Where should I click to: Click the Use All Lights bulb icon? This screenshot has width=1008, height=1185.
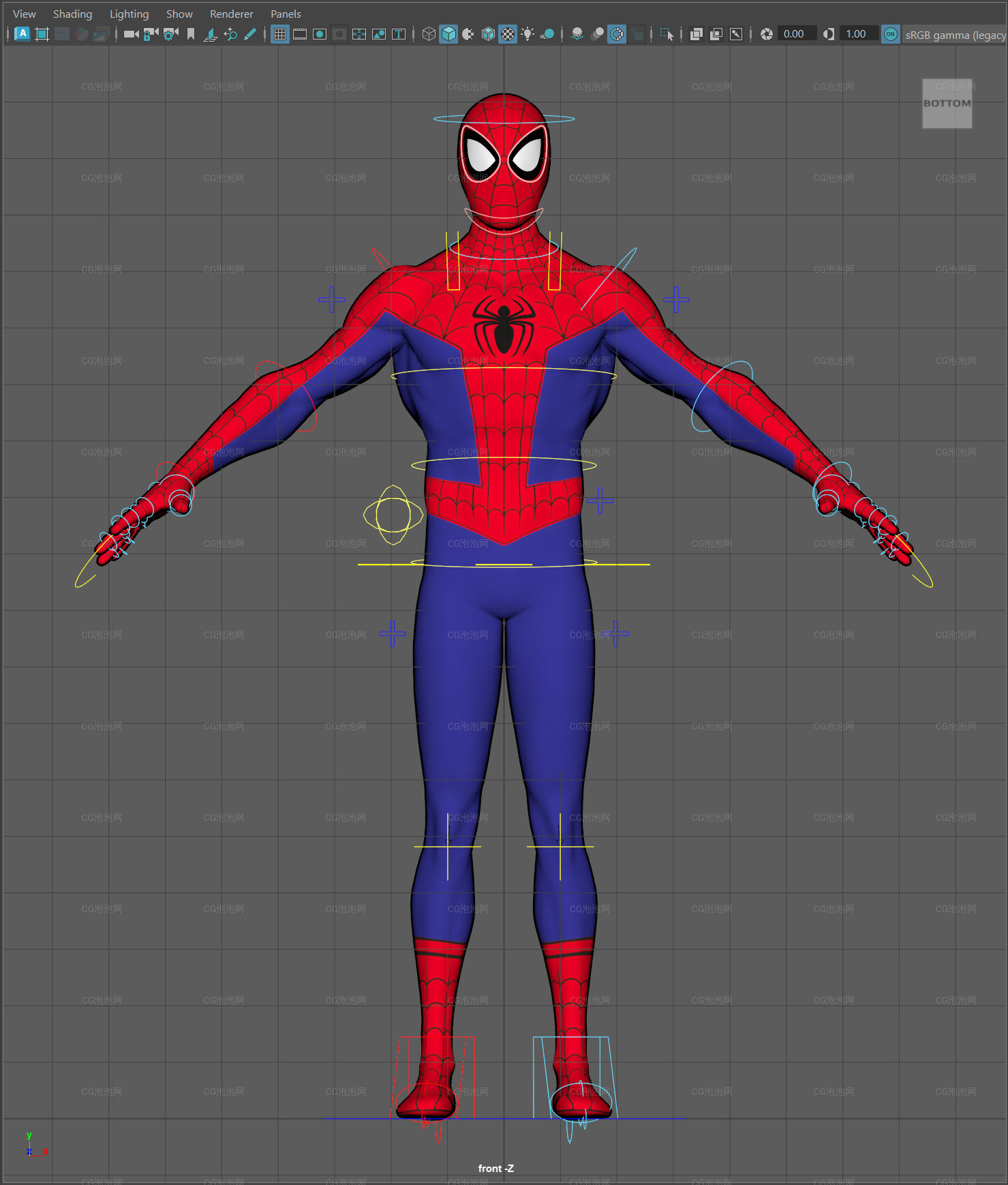tap(528, 33)
